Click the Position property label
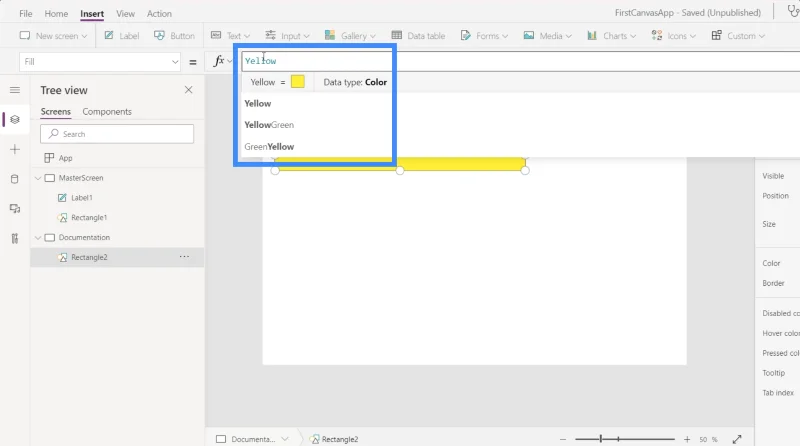The image size is (800, 446). click(776, 196)
